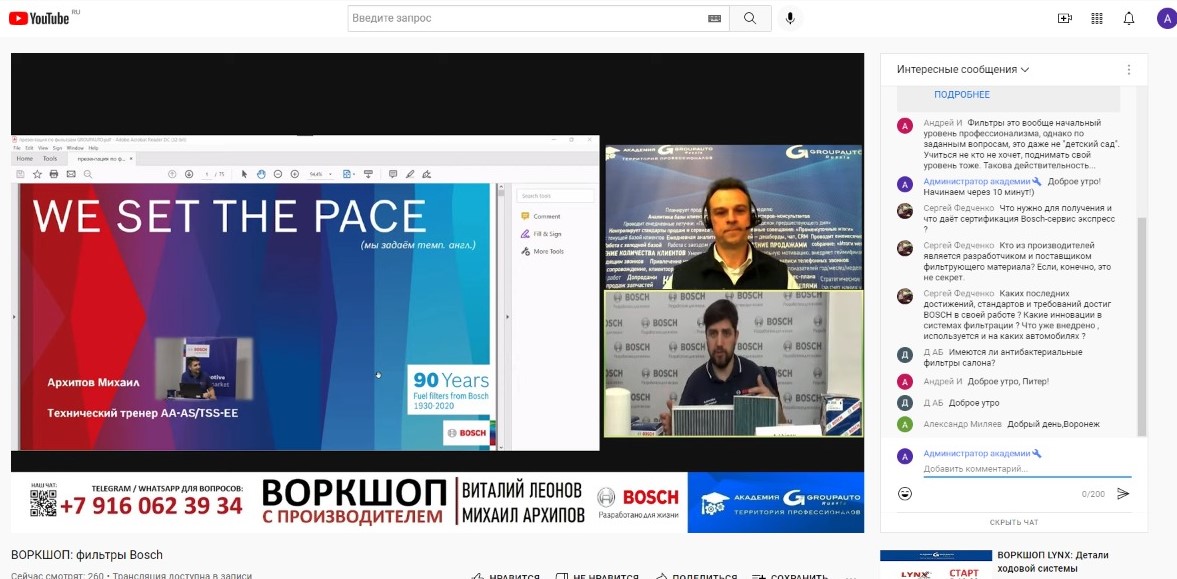Open Fill & Sign in Acrobat side panel

pyautogui.click(x=541, y=234)
